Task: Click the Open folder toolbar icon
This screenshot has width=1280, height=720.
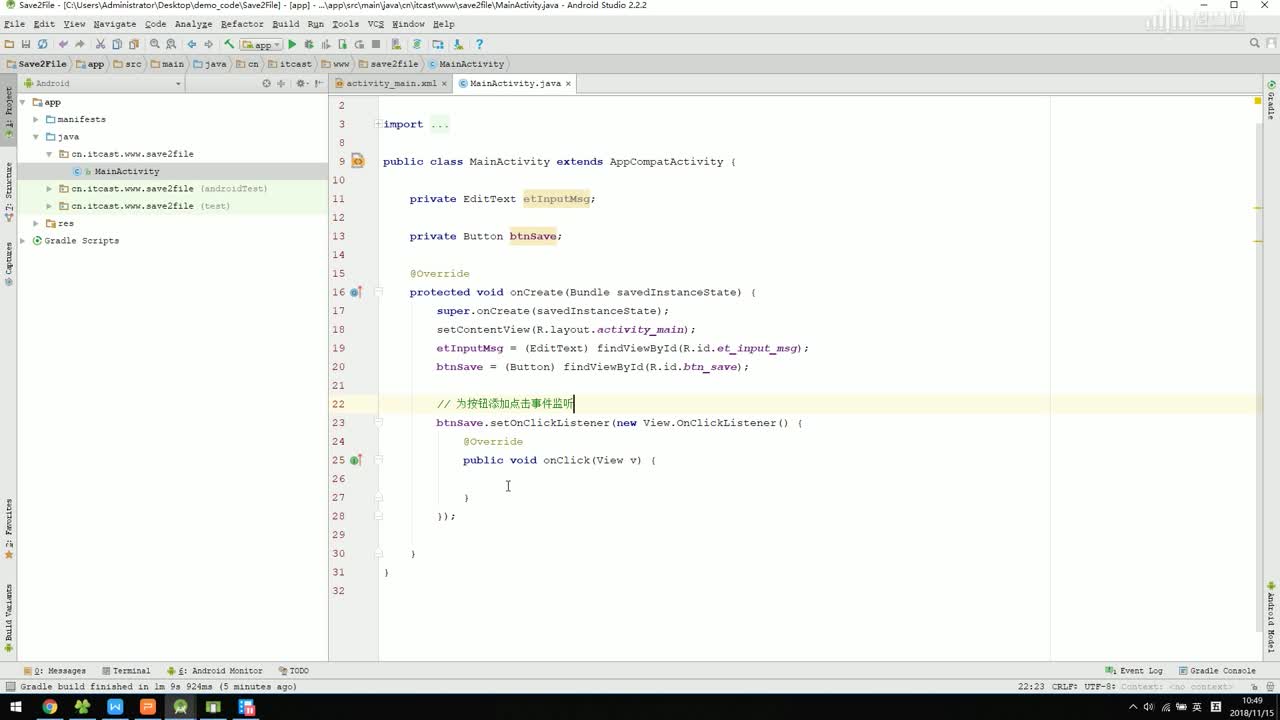Action: 9,44
